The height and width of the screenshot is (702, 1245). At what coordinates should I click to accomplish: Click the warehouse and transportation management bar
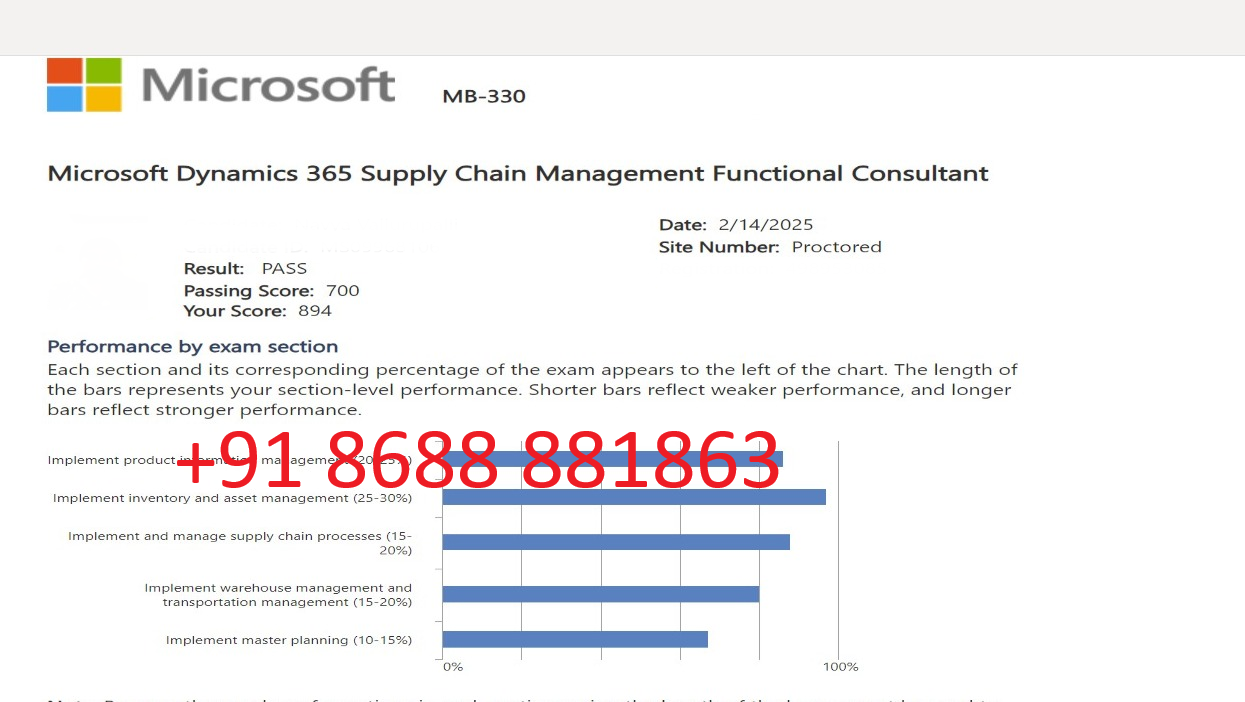601,594
